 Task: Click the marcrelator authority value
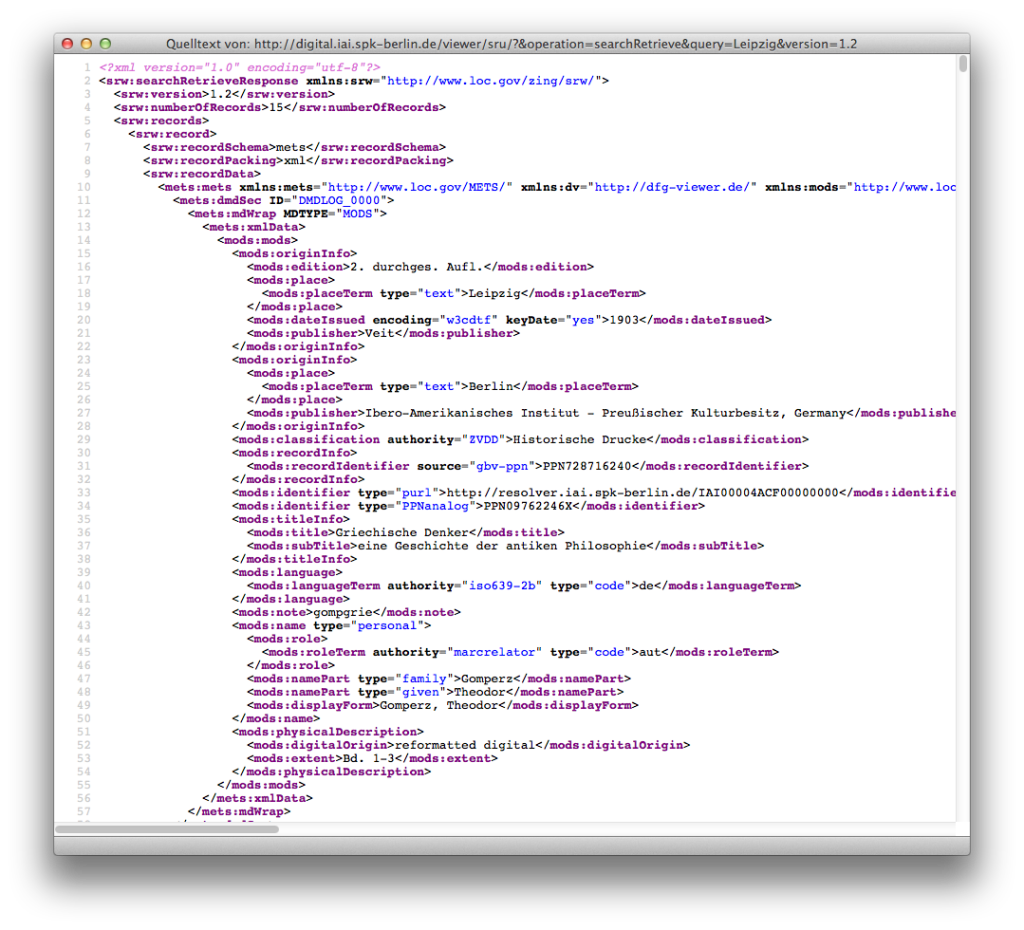click(x=494, y=652)
